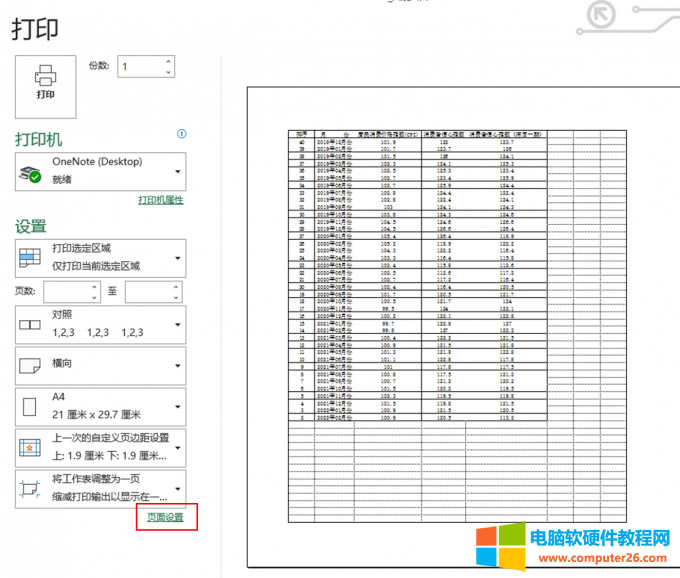Click the 横向 landscape orientation icon

coord(29,366)
